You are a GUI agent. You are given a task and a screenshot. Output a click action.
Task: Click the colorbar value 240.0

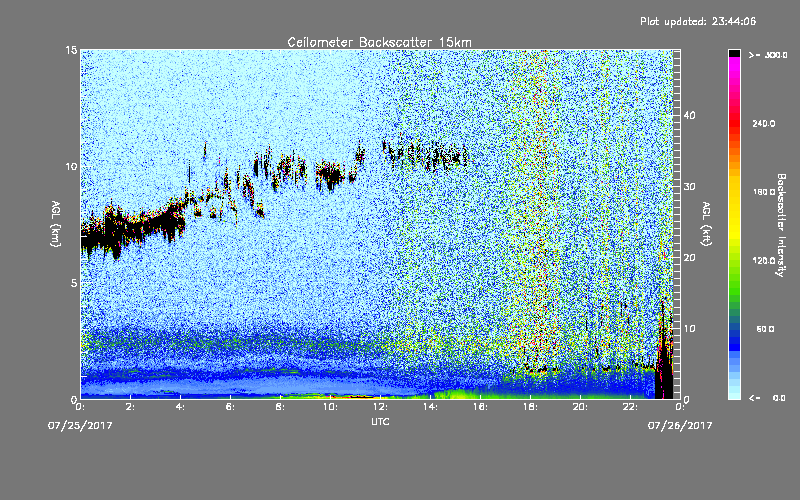[x=764, y=124]
